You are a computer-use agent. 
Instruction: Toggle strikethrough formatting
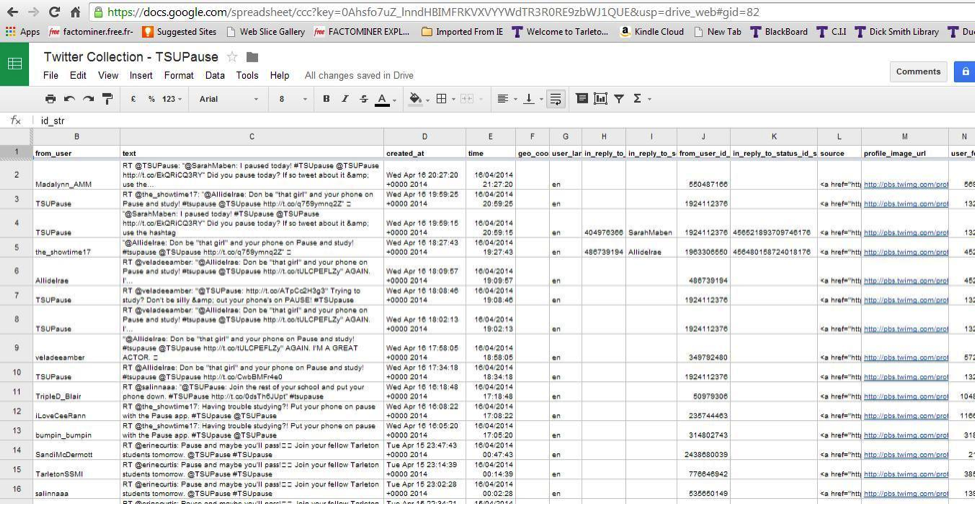(x=364, y=99)
